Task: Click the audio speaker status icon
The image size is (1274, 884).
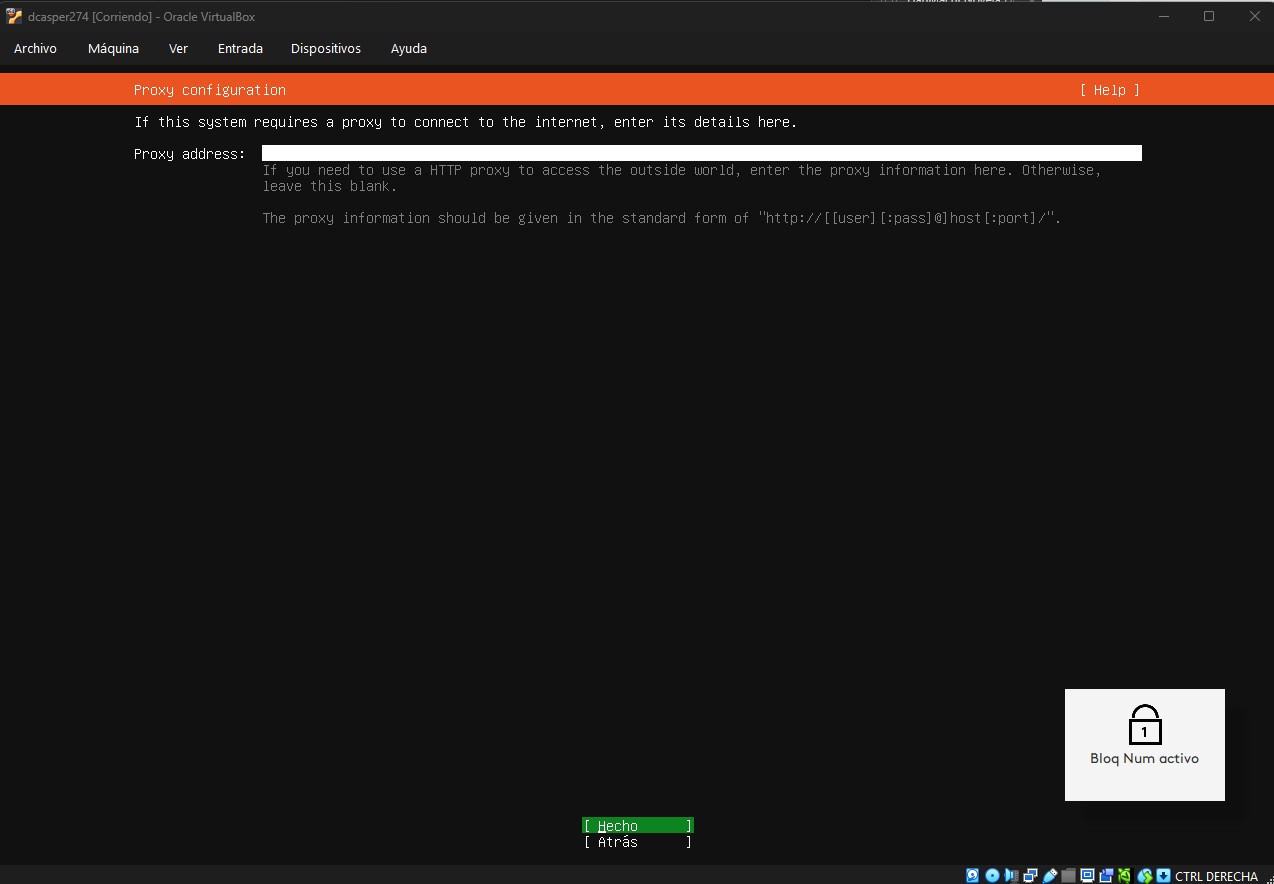Action: pyautogui.click(x=1011, y=876)
